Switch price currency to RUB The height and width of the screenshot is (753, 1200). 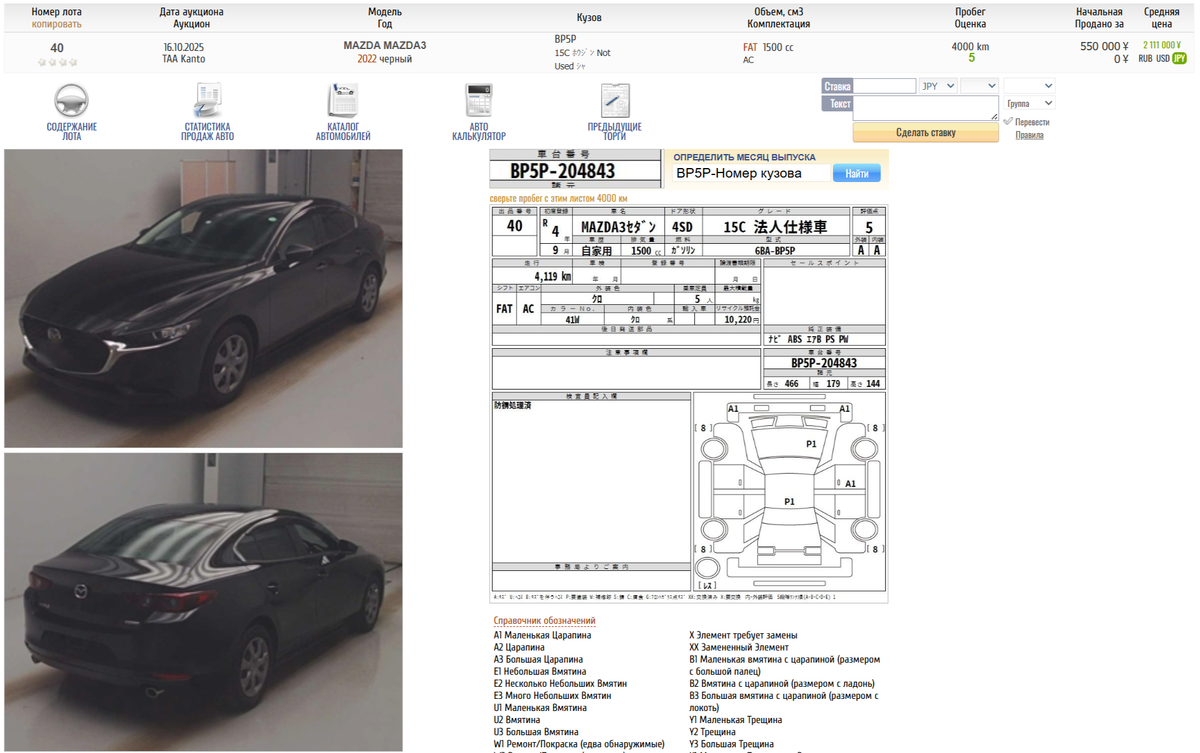pos(1146,59)
